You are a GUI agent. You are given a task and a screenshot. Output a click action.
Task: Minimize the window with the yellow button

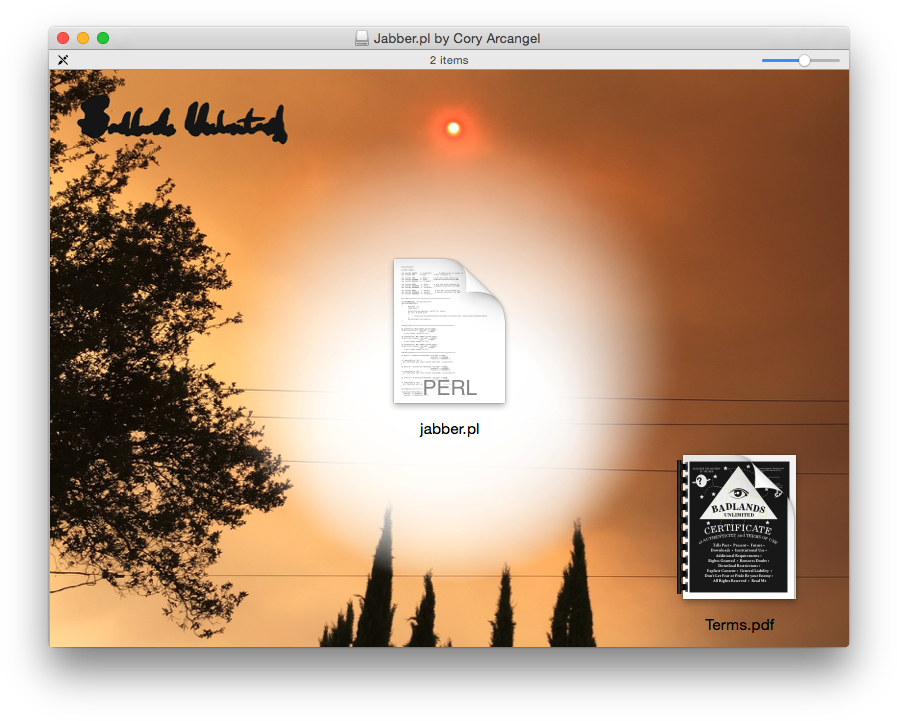83,38
